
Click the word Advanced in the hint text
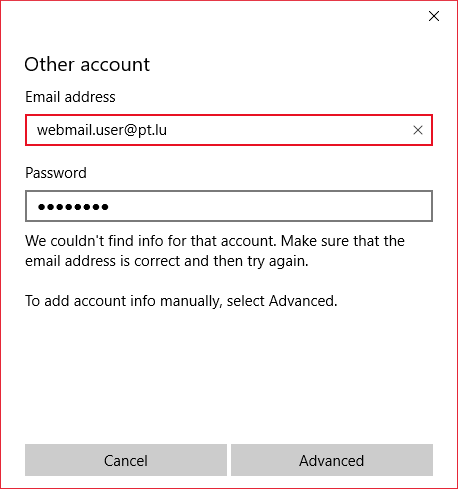[x=303, y=301]
